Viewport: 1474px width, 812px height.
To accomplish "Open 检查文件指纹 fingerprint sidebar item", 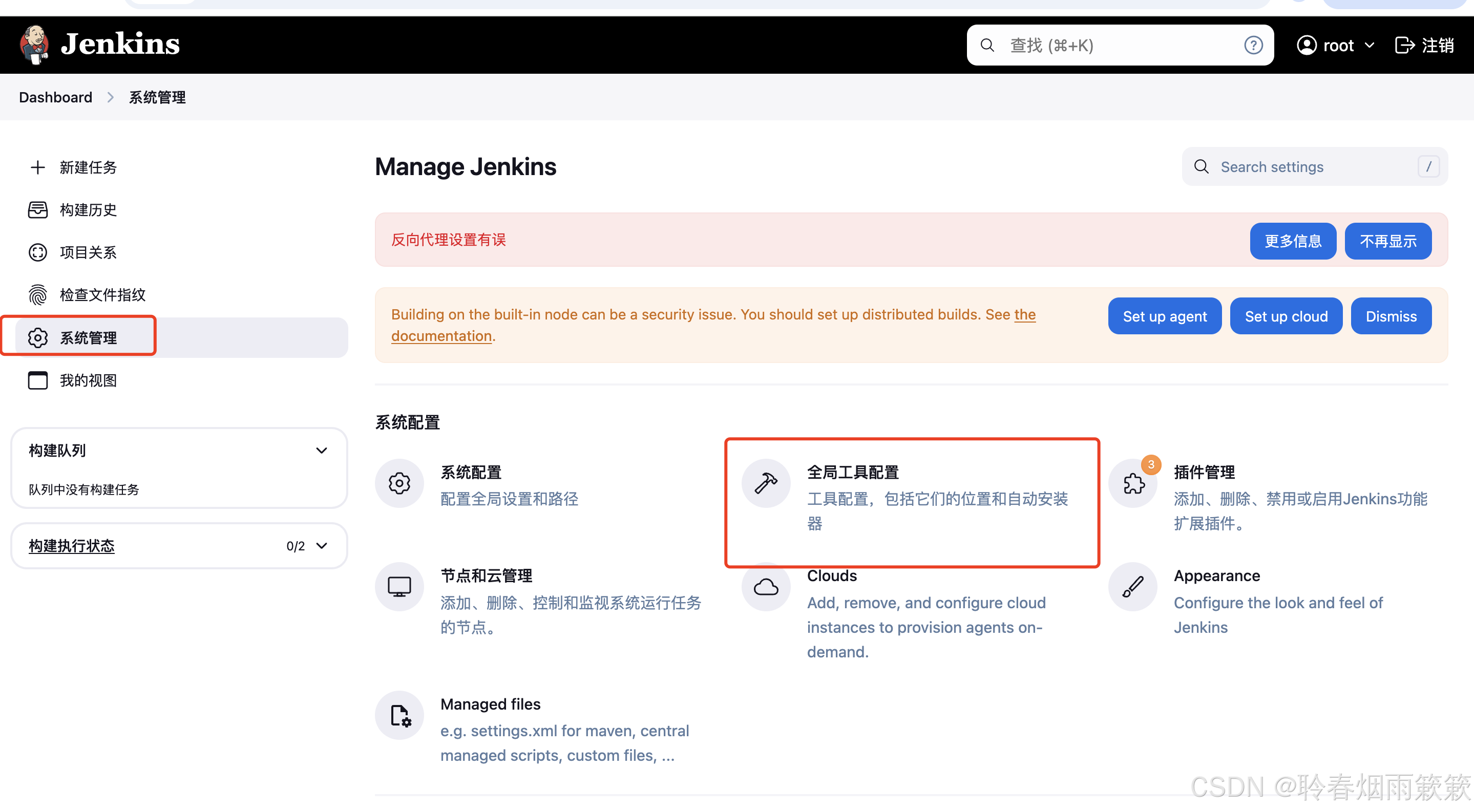I will click(x=102, y=295).
